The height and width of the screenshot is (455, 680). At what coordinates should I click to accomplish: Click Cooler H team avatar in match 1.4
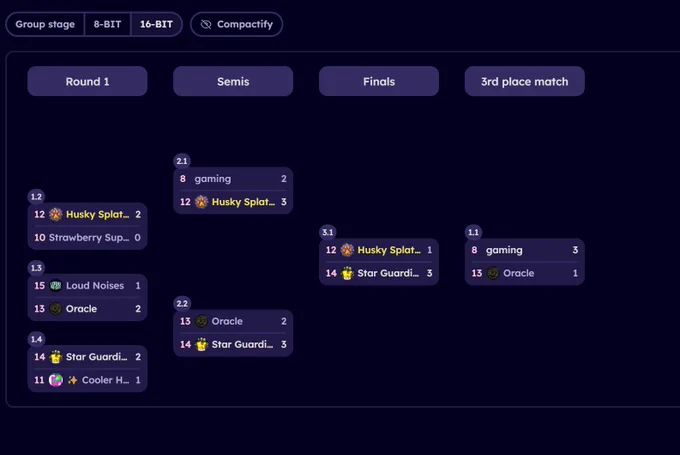[56, 380]
